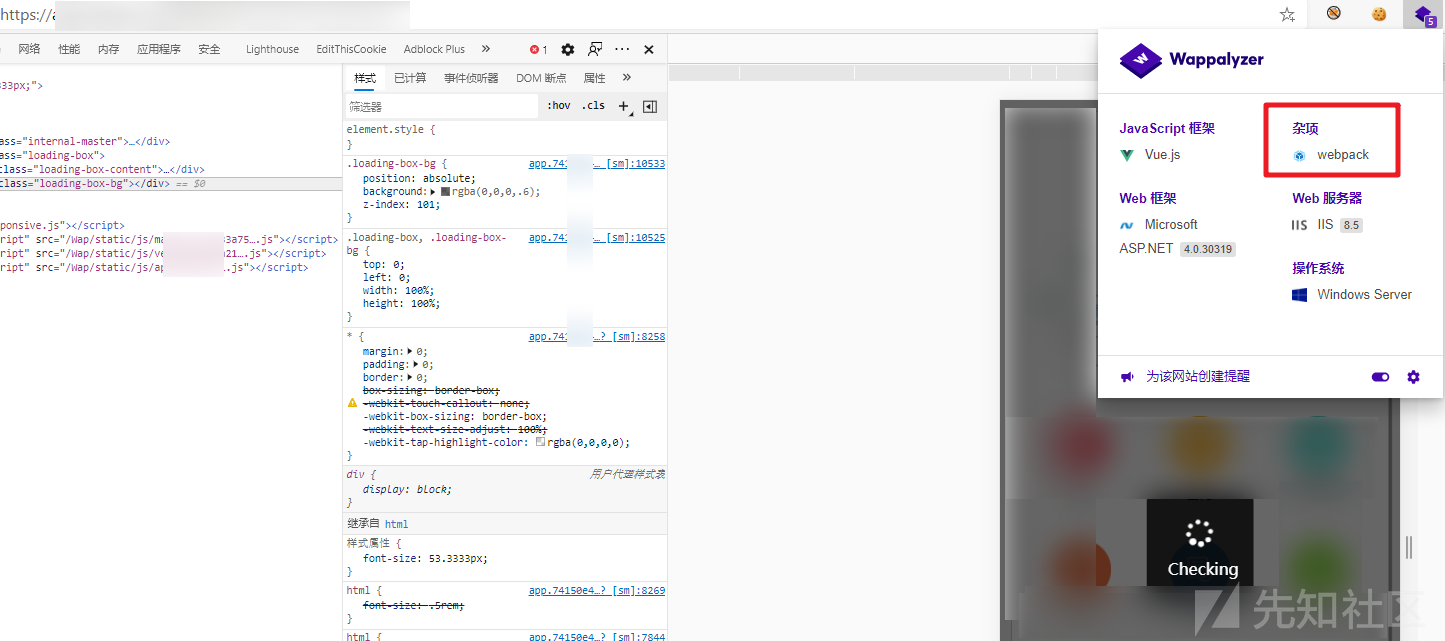Switch to the 事件侦听器 tab
Viewport: 1445px width, 641px height.
(471, 78)
